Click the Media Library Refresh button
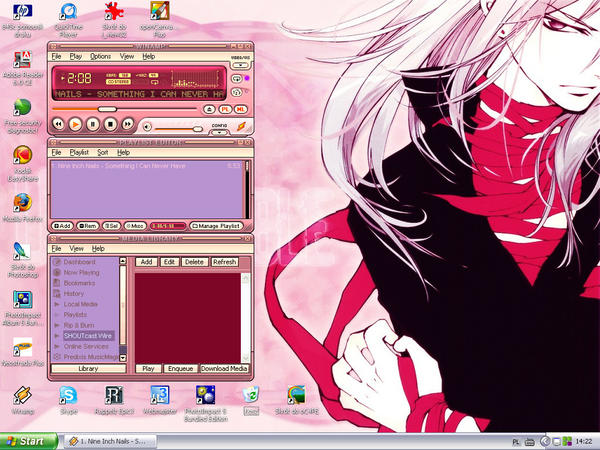600x450 pixels. tap(225, 262)
